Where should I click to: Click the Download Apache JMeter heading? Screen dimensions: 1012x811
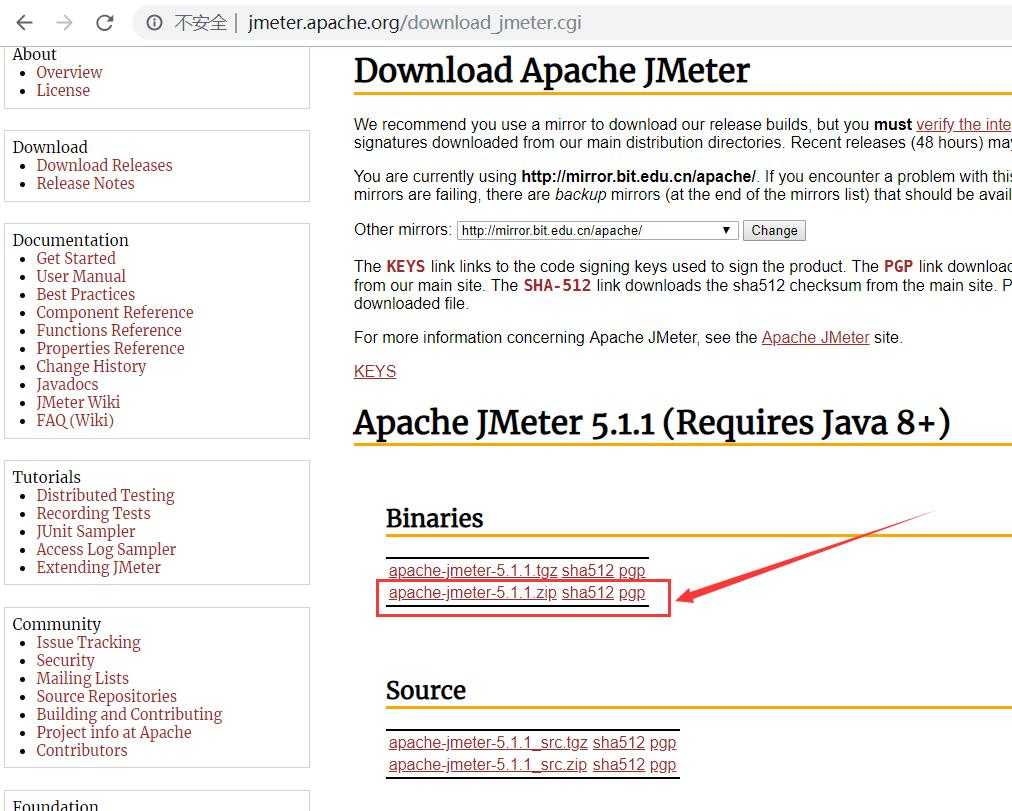point(552,71)
